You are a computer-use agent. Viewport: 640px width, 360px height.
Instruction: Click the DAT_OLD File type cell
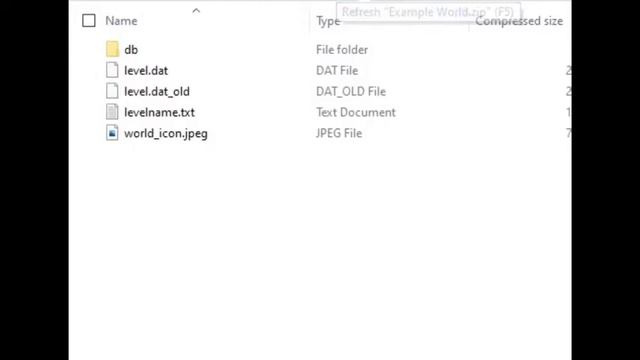pyautogui.click(x=351, y=91)
